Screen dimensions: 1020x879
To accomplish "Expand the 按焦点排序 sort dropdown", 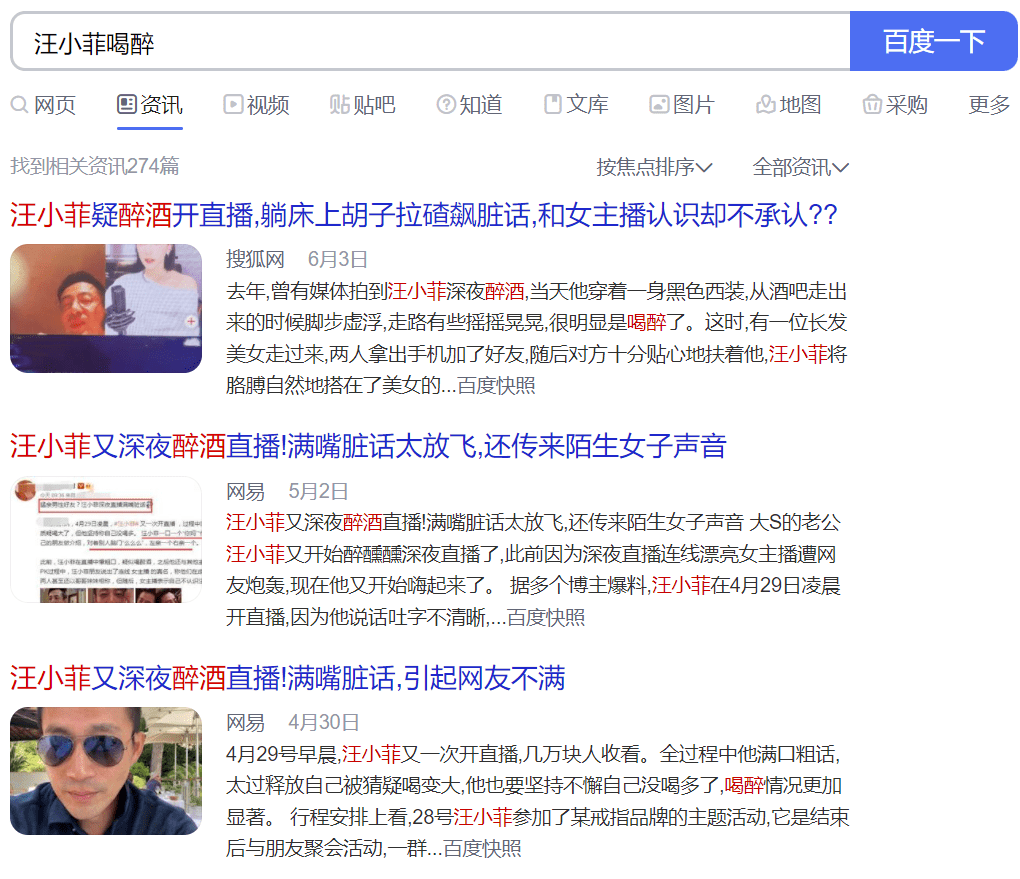I will pos(654,167).
